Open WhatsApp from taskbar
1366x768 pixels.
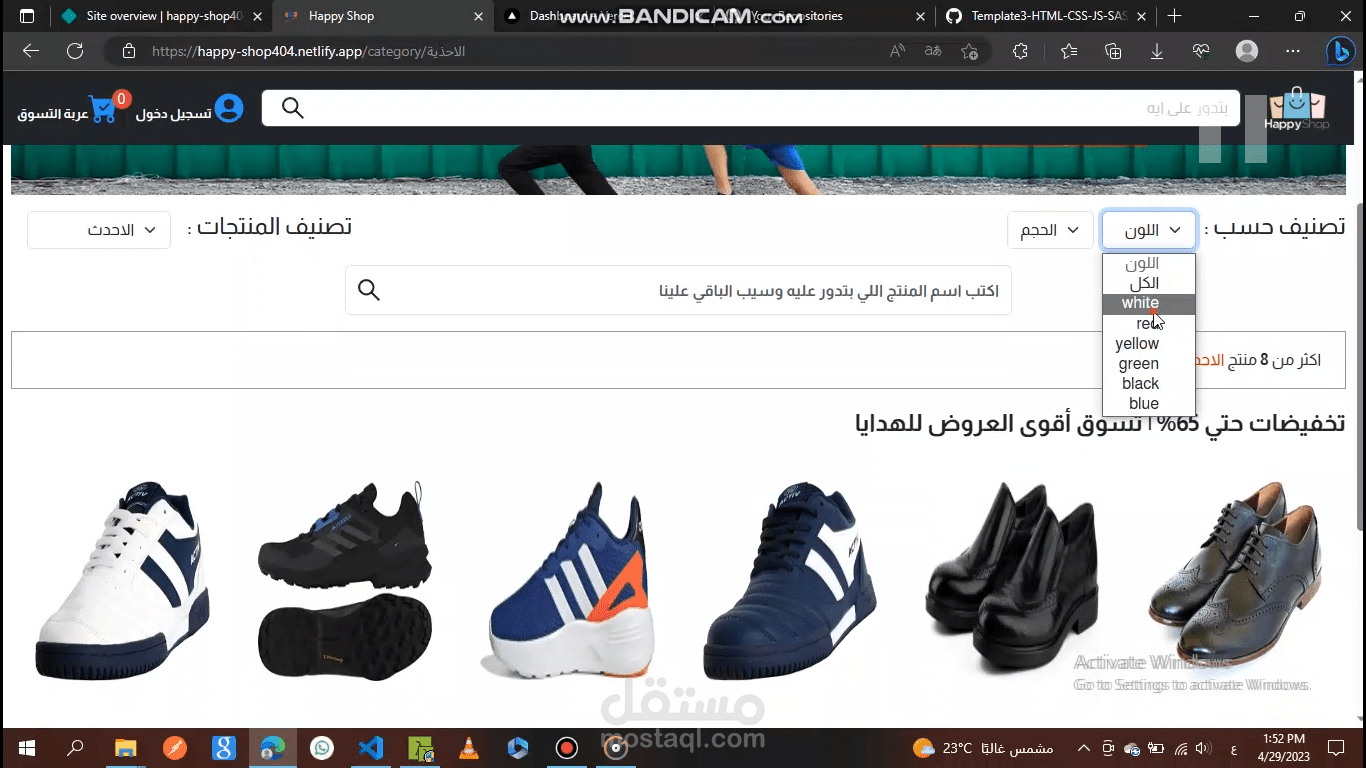point(321,748)
